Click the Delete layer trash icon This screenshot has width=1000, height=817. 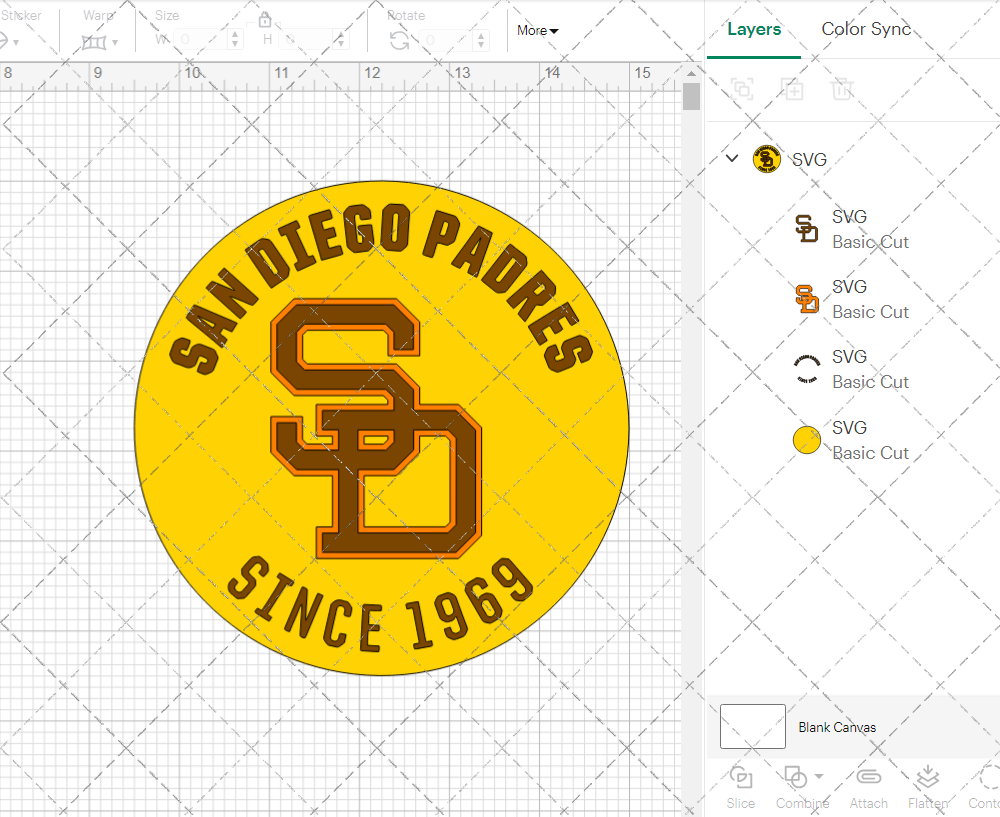click(842, 89)
